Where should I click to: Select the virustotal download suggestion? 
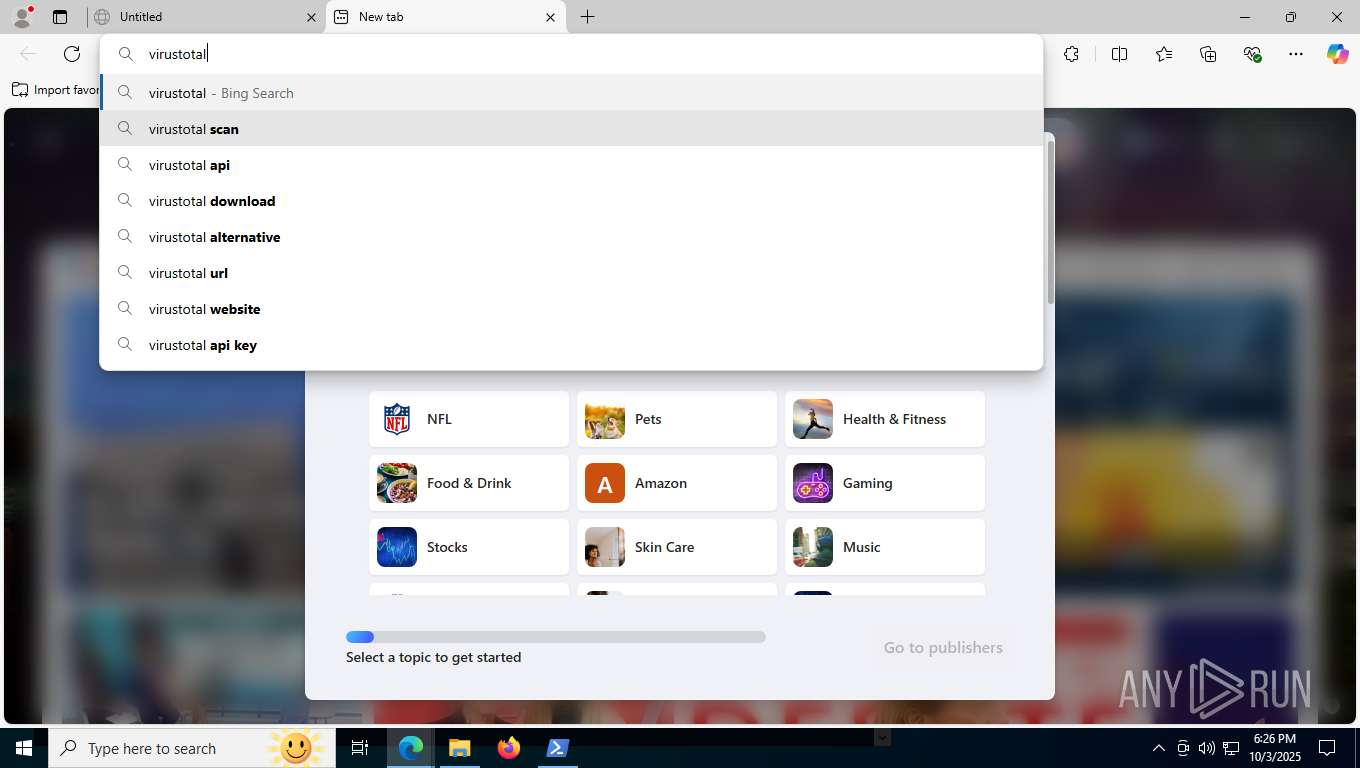(571, 201)
